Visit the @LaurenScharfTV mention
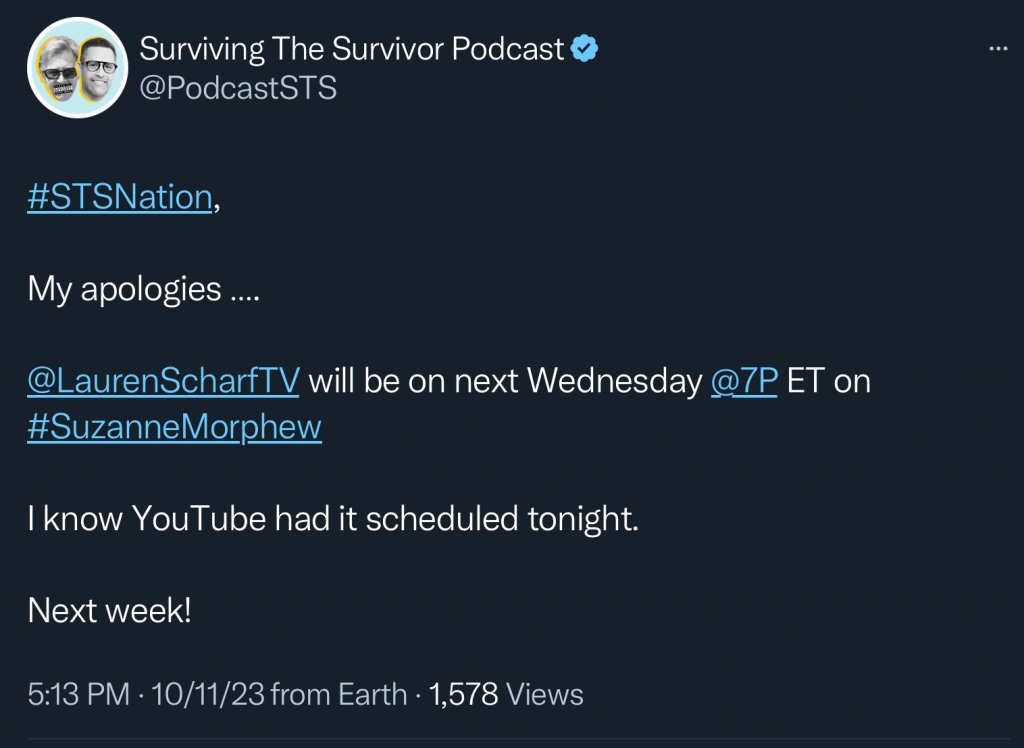Image resolution: width=1024 pixels, height=748 pixels. (x=163, y=381)
